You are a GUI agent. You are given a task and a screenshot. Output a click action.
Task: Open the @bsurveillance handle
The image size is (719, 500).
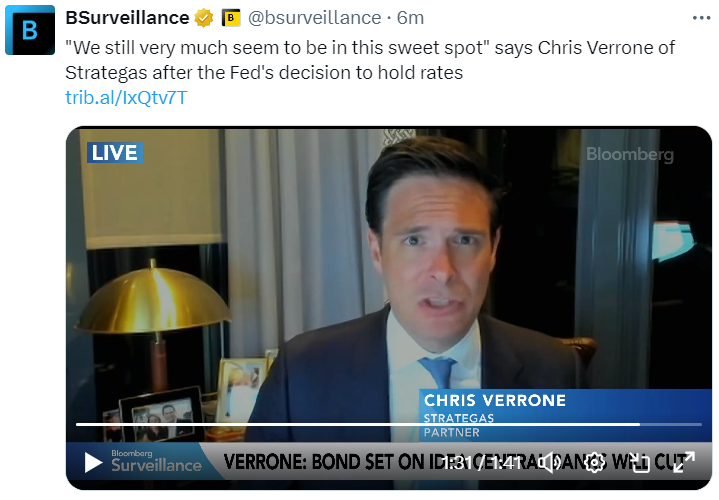pyautogui.click(x=315, y=18)
